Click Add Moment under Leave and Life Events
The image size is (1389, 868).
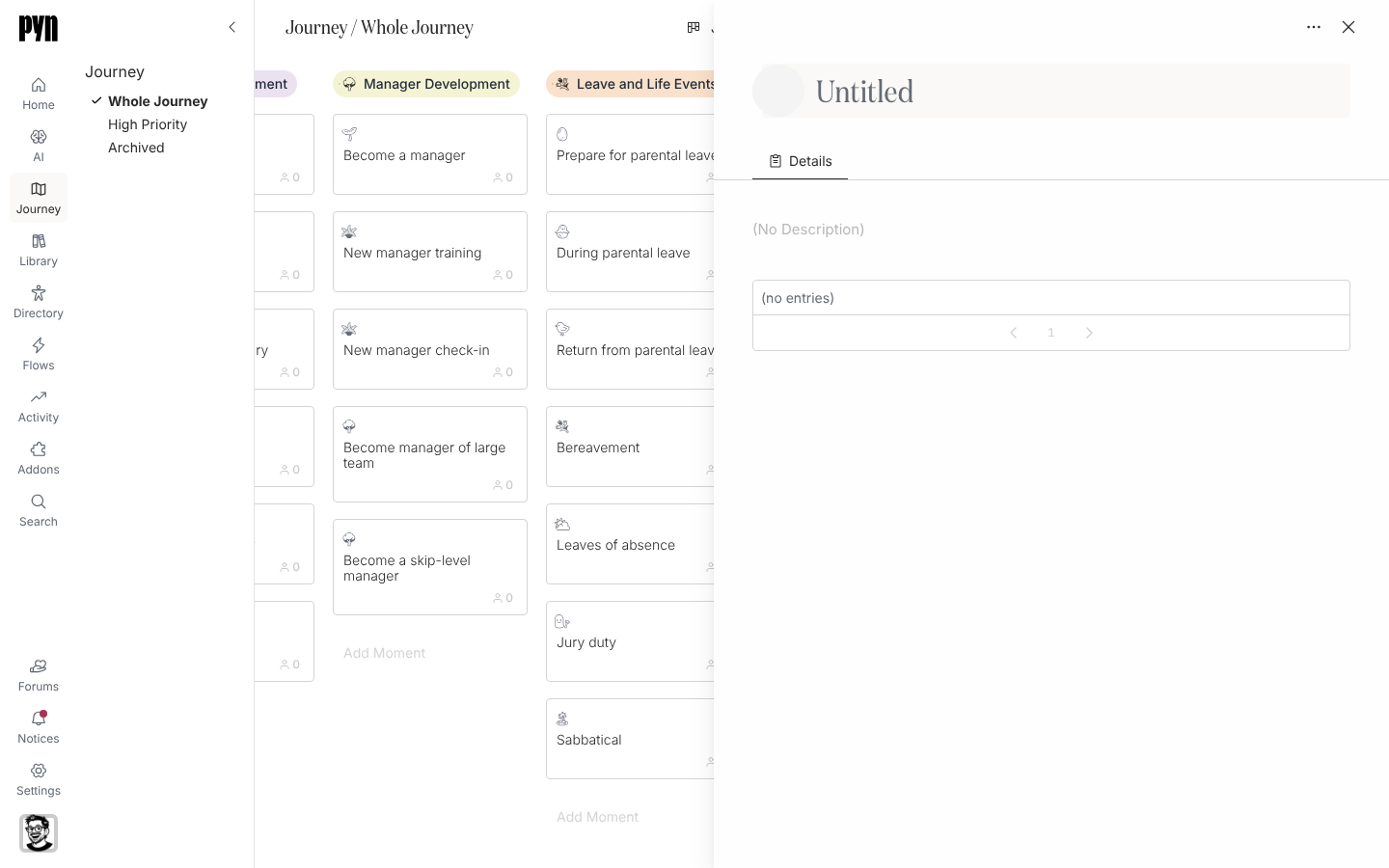point(597,817)
